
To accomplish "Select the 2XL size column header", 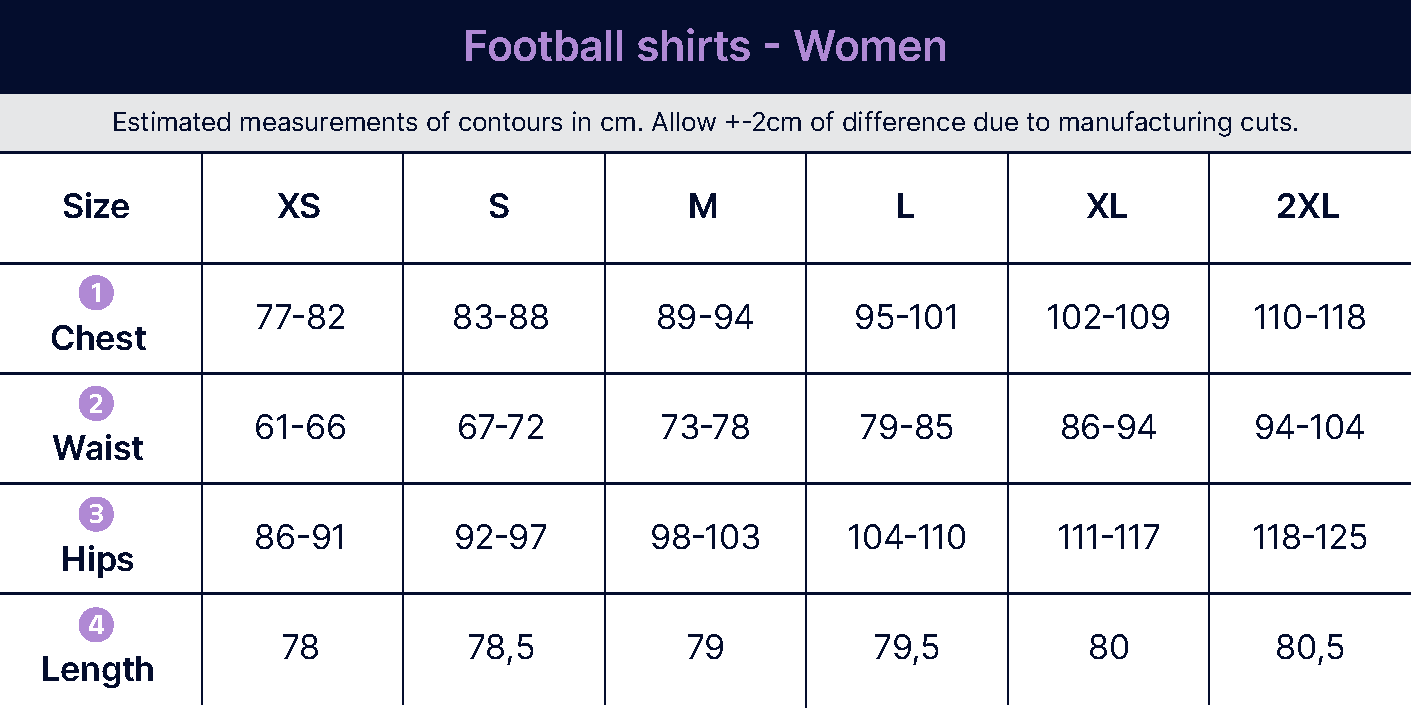I will click(1308, 207).
